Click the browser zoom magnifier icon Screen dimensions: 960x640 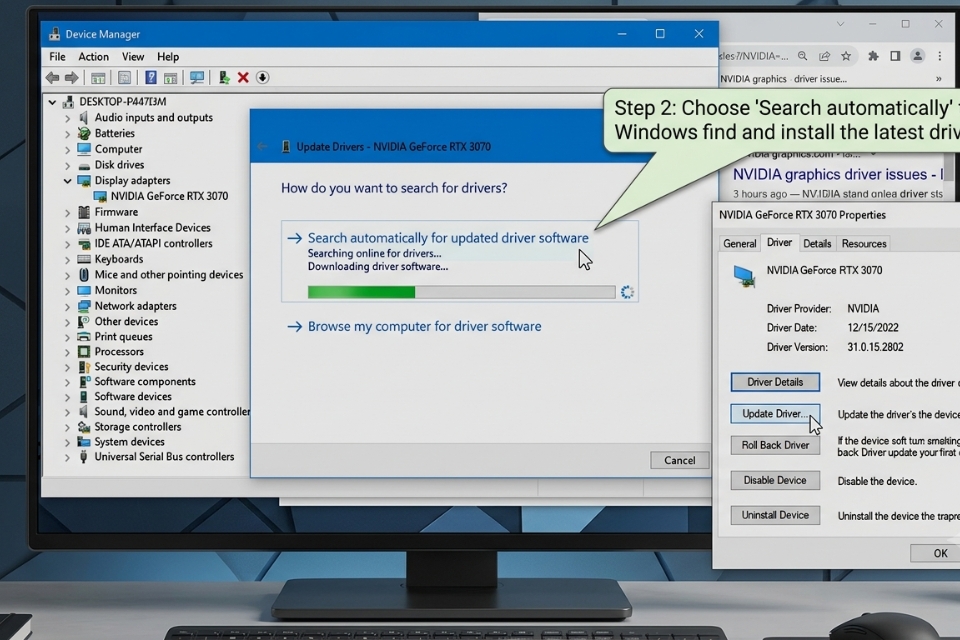coord(803,56)
